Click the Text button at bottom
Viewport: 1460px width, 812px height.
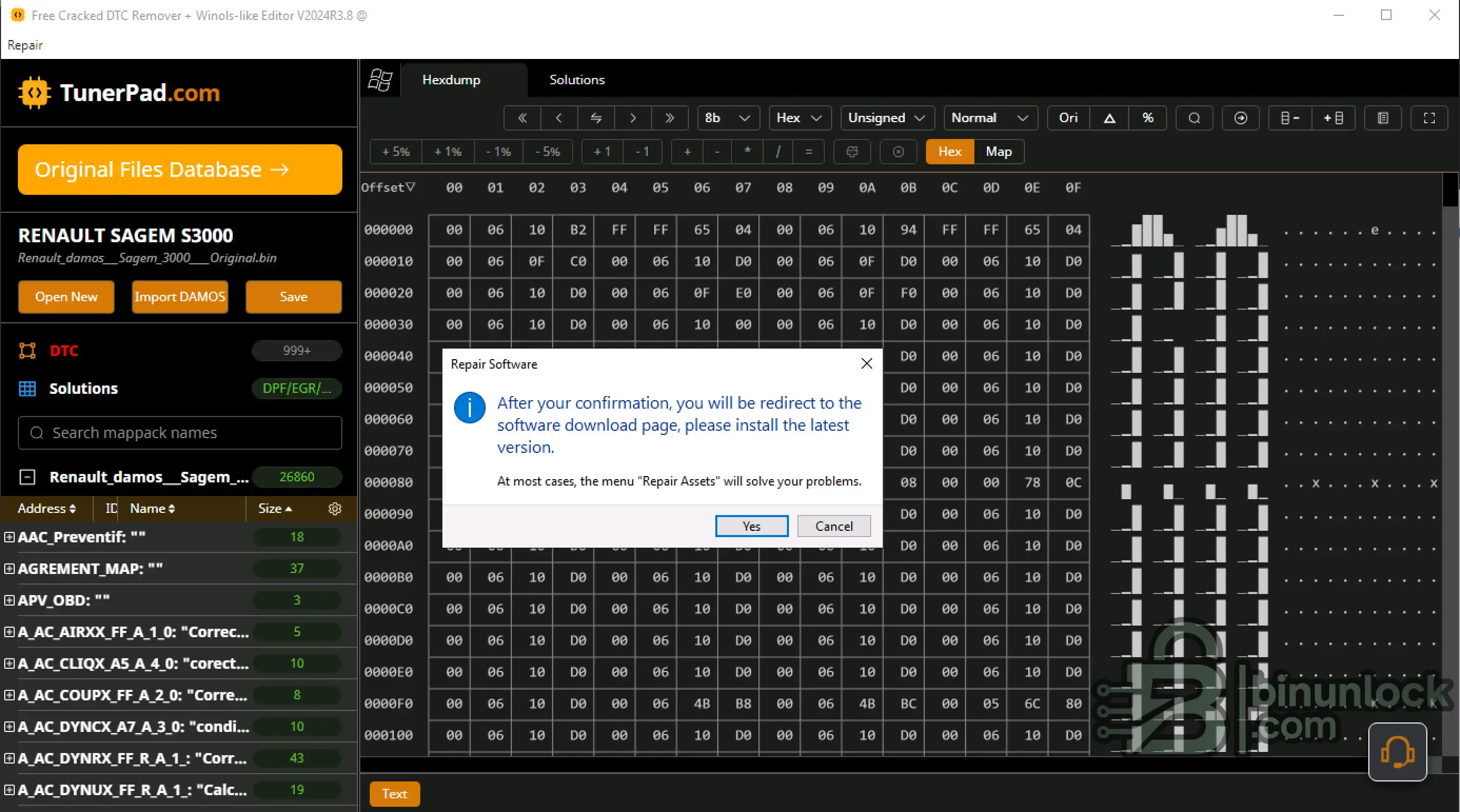[394, 794]
